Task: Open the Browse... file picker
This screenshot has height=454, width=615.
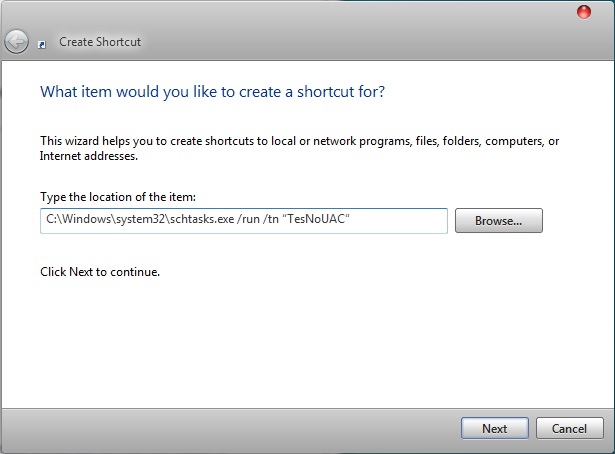Action: coord(499,220)
